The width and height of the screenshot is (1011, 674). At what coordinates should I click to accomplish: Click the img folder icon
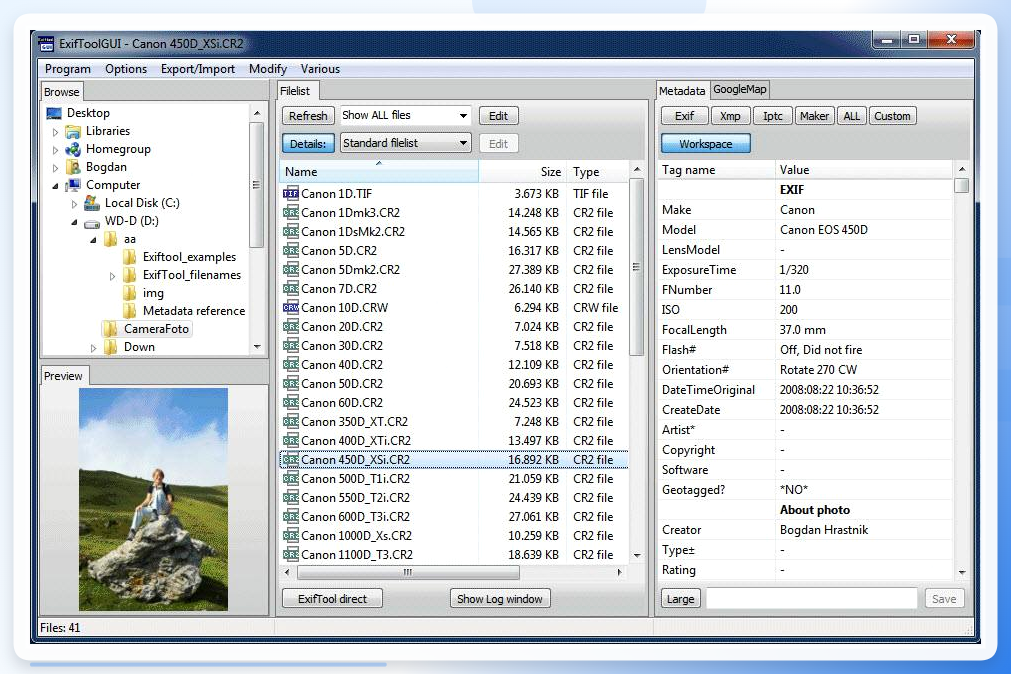coord(130,293)
